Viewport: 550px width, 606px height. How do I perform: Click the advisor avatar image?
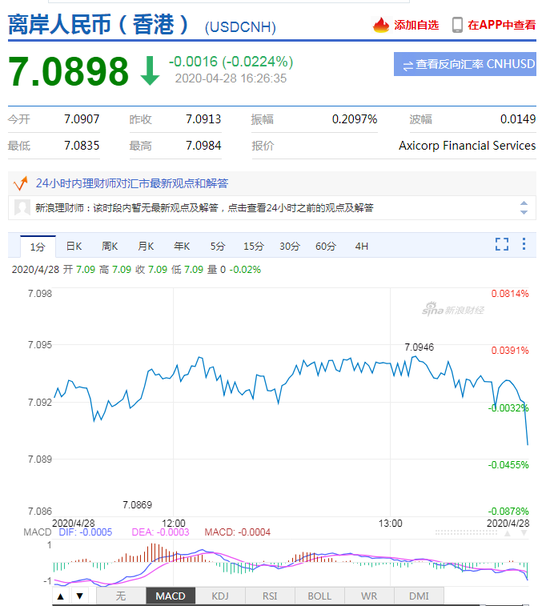pos(22,208)
